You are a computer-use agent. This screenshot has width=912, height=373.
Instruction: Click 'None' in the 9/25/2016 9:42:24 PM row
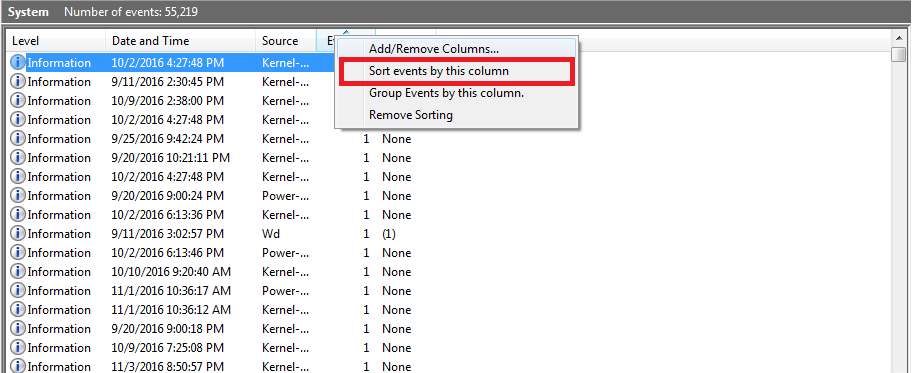(397, 138)
